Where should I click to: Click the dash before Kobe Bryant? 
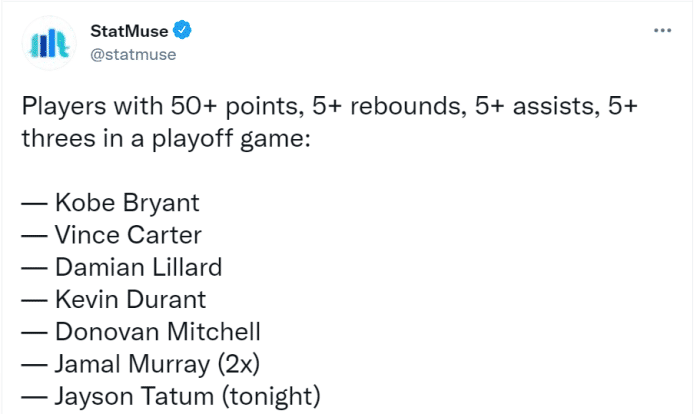[x=34, y=203]
